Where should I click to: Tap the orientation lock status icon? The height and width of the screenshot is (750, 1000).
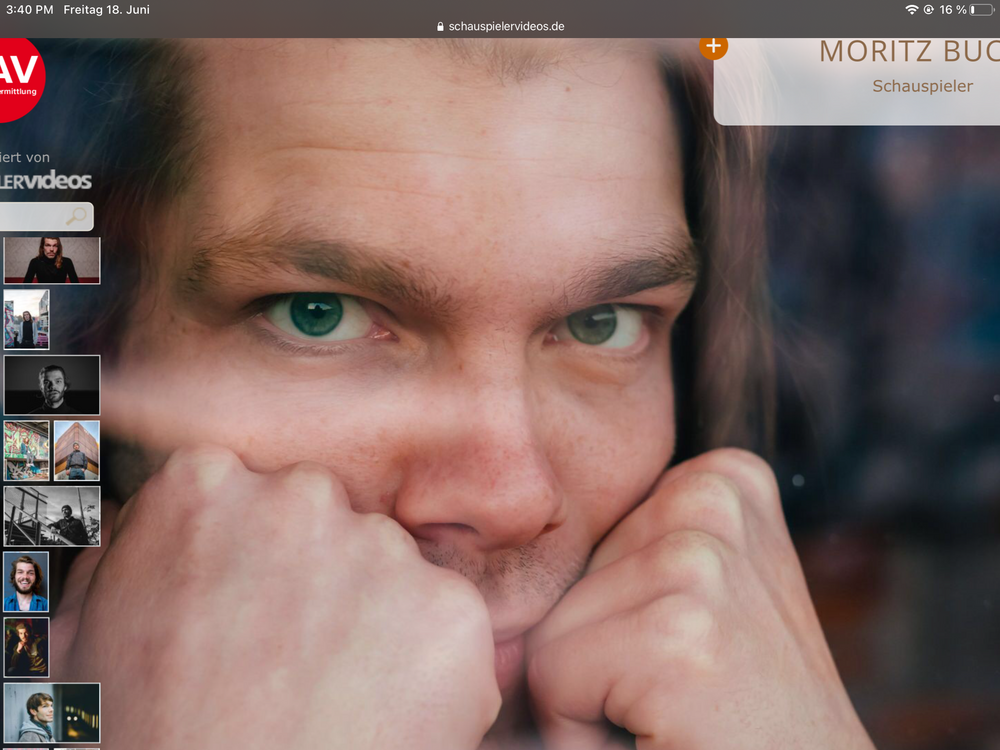929,10
